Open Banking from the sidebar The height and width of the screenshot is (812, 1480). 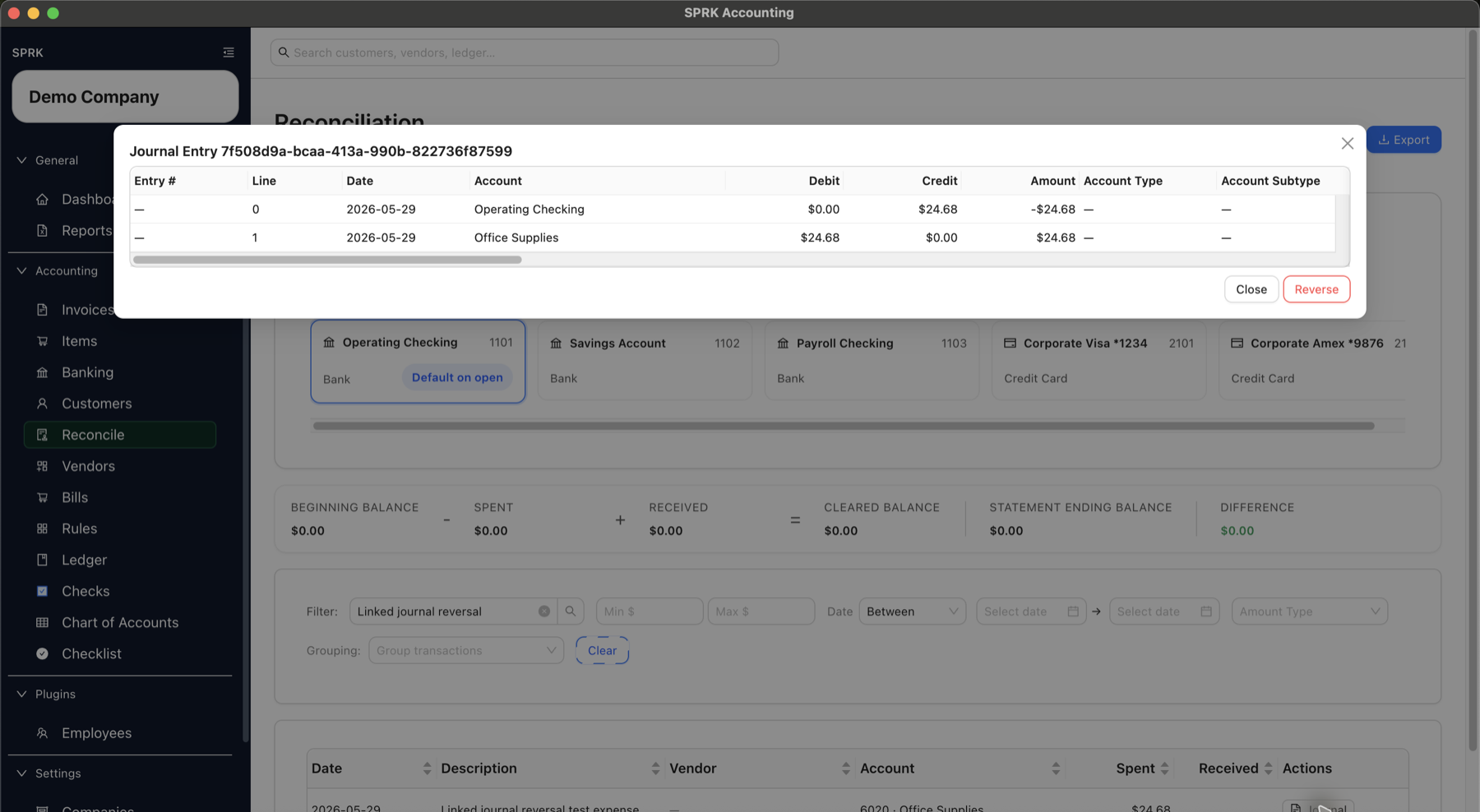(x=87, y=372)
